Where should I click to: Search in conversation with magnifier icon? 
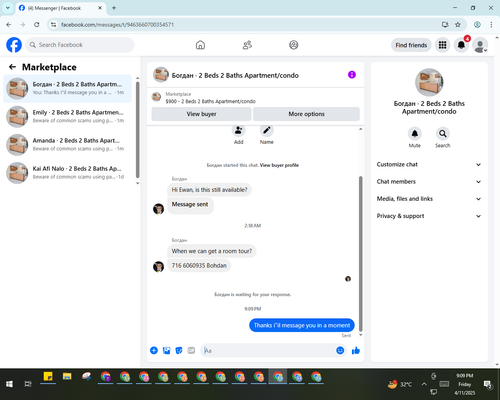[x=443, y=134]
